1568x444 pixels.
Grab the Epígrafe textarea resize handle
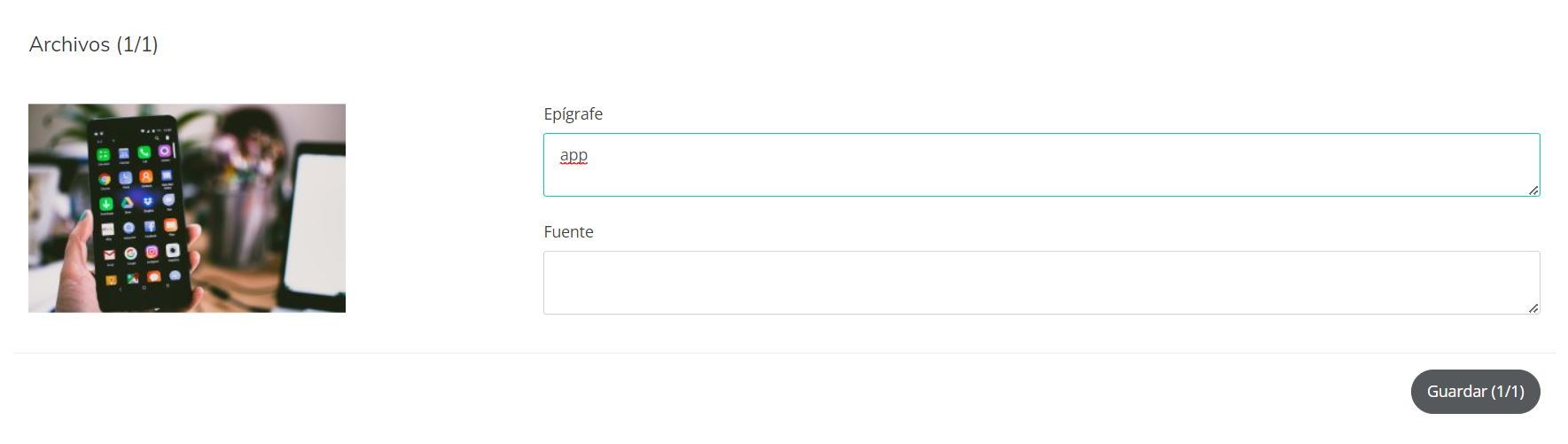click(x=1533, y=190)
